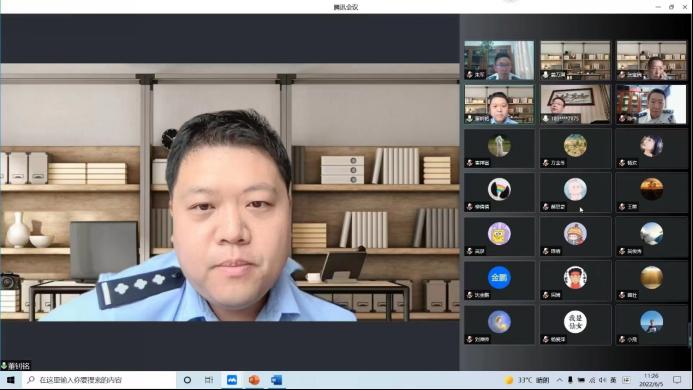The image size is (693, 390).
Task: Open Word from the taskbar
Action: pyautogui.click(x=276, y=380)
